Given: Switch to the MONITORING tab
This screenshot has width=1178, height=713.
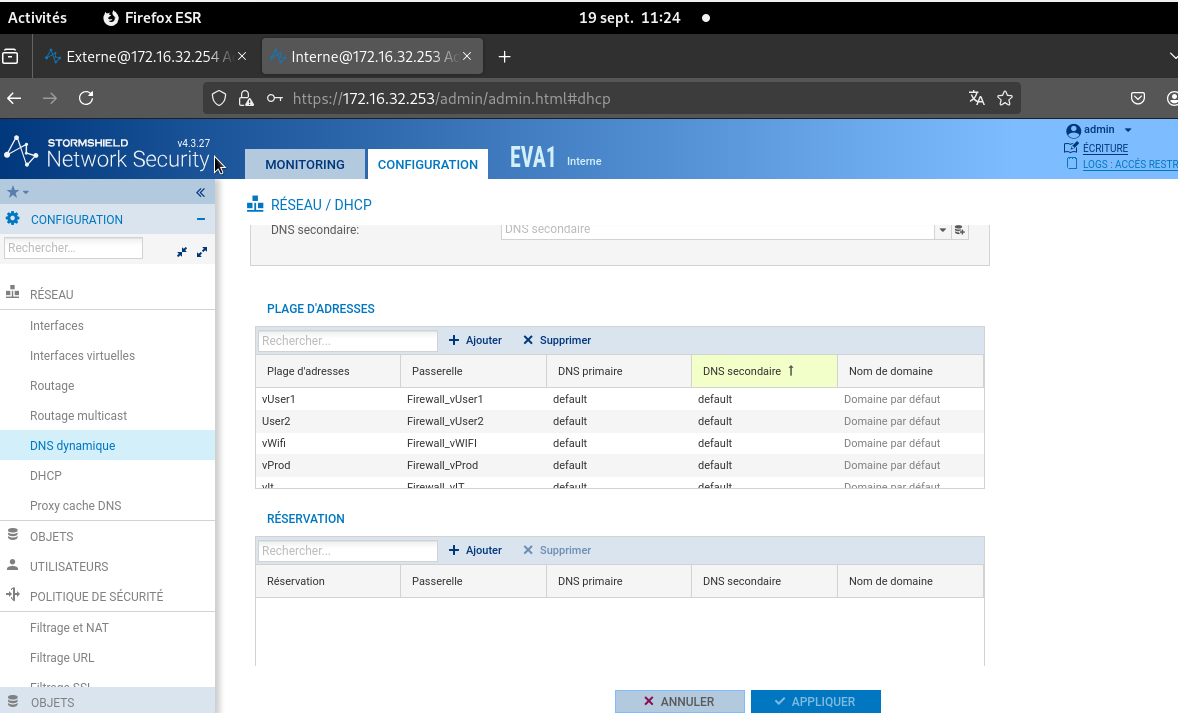Looking at the screenshot, I should click(304, 164).
